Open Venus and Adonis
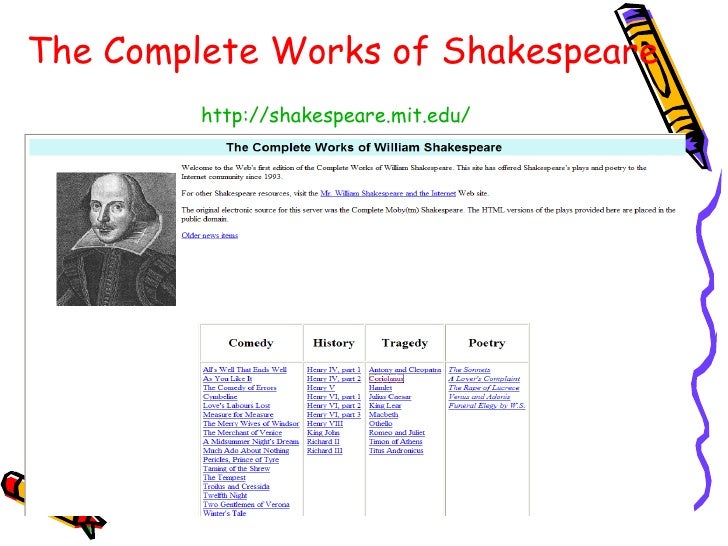The height and width of the screenshot is (546, 728). [x=479, y=396]
